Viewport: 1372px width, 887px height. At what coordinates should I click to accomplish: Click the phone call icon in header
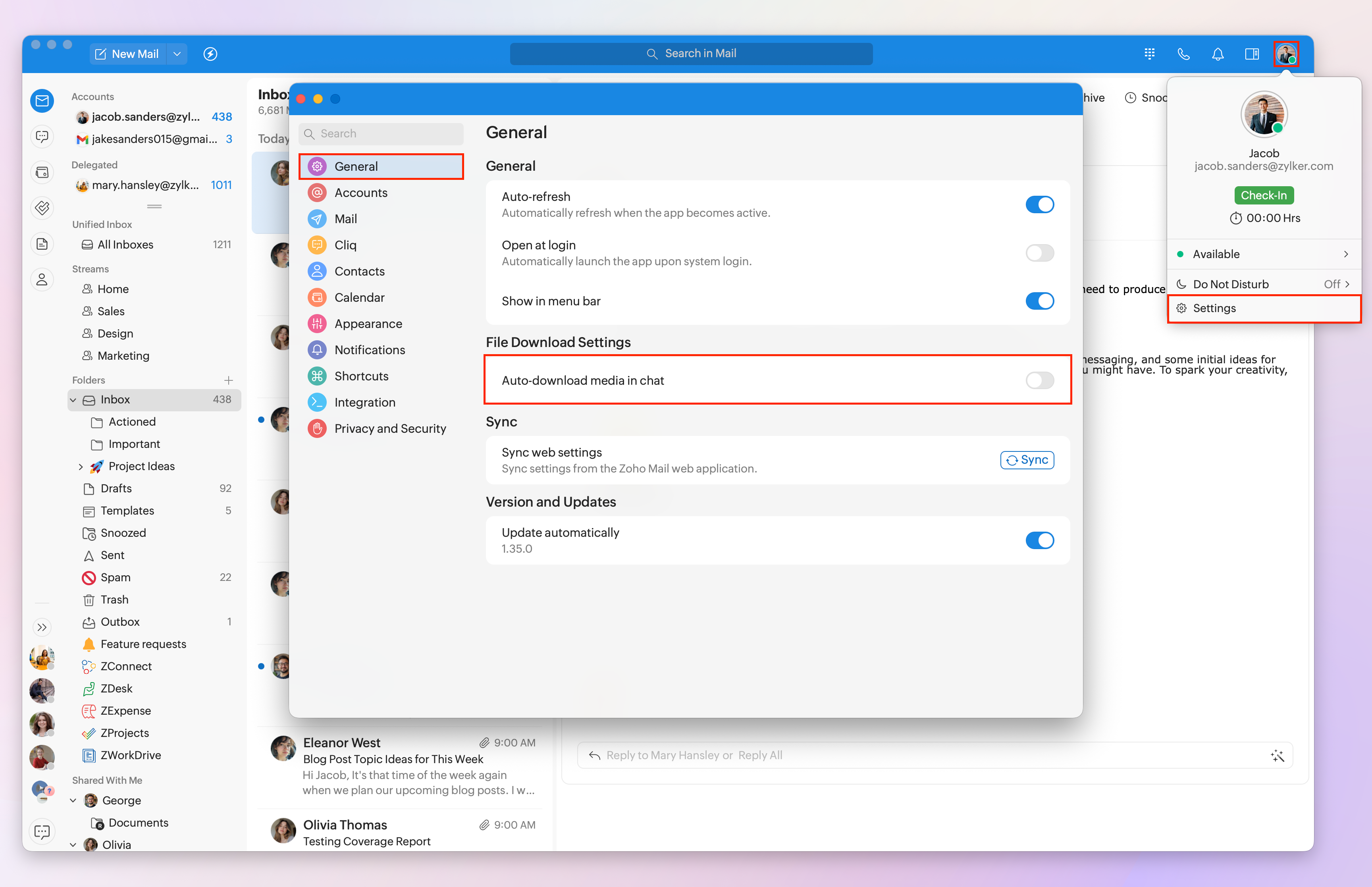click(1183, 54)
